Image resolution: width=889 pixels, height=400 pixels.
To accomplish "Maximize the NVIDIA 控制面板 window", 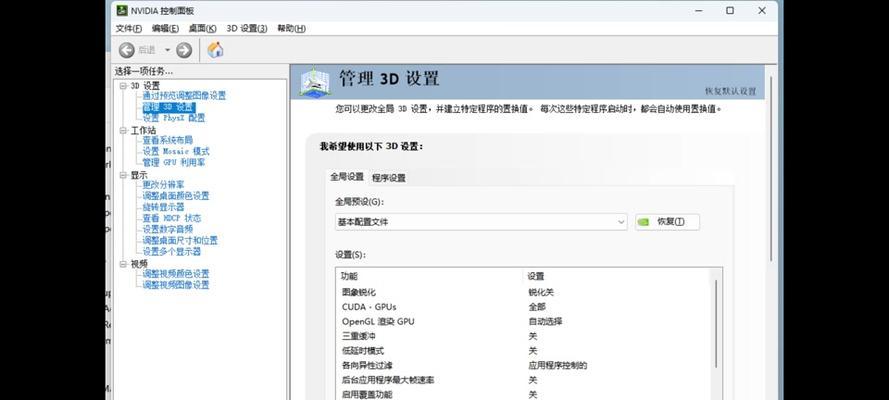I will point(730,11).
